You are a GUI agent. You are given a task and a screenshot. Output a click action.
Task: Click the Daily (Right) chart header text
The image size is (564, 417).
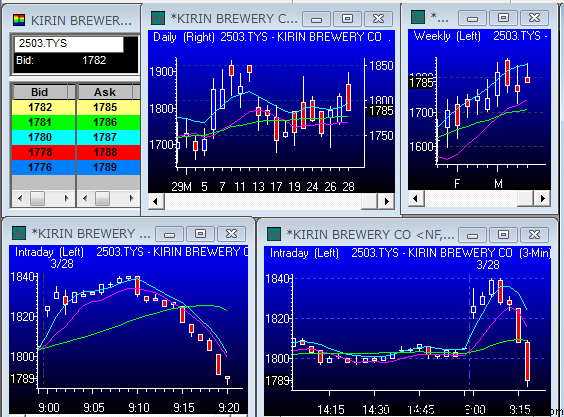(x=272, y=37)
